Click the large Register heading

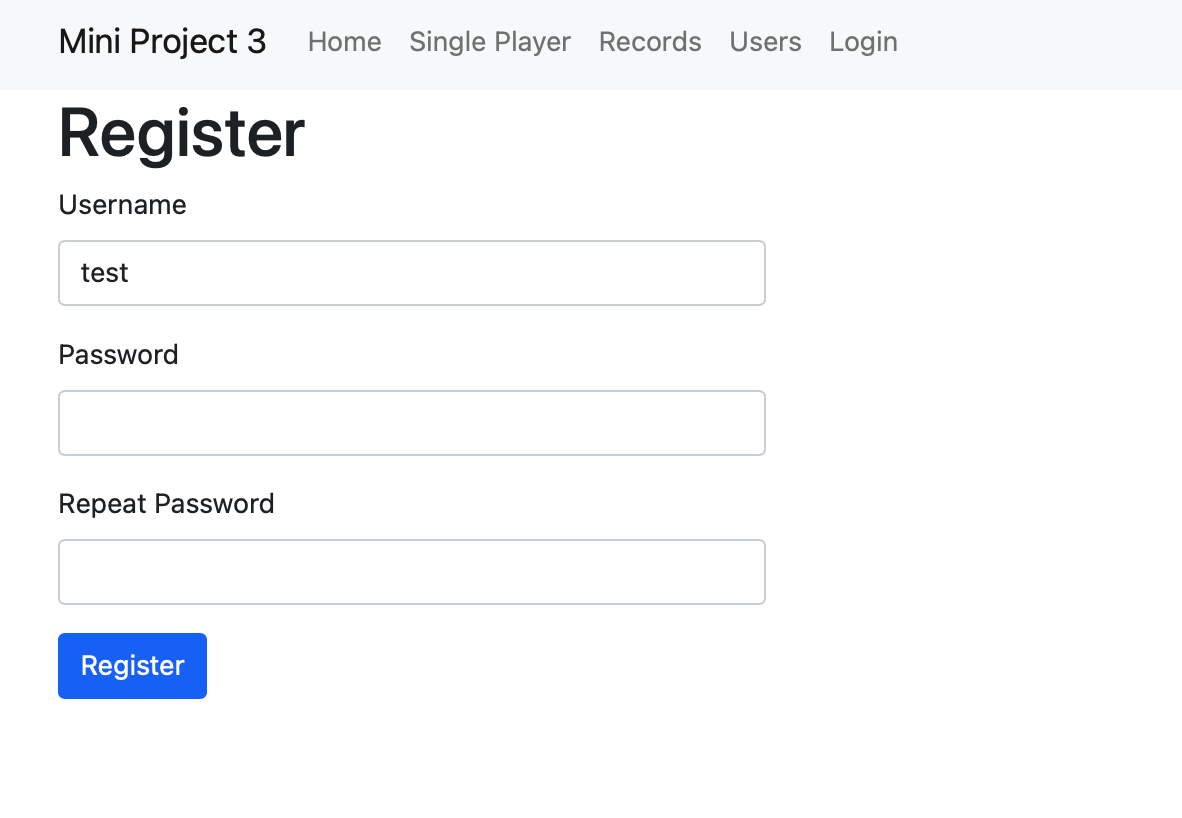pyautogui.click(x=182, y=133)
